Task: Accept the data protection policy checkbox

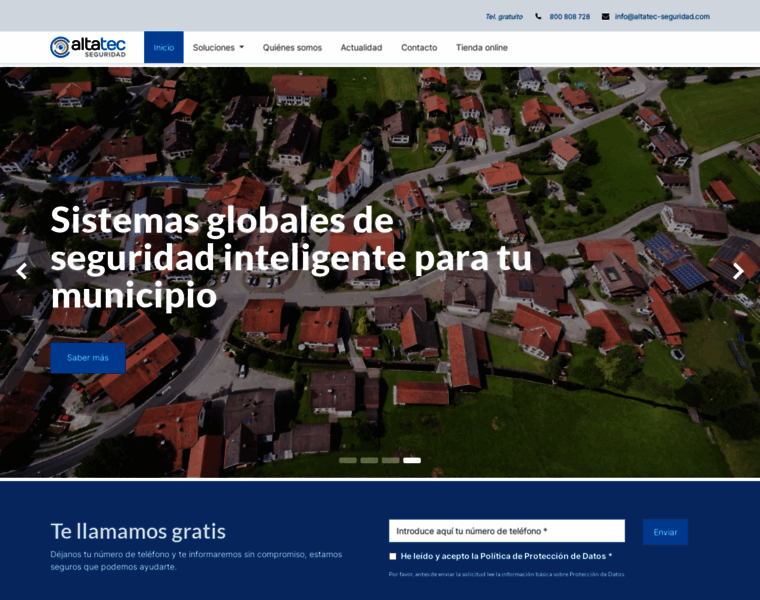Action: coord(393,556)
